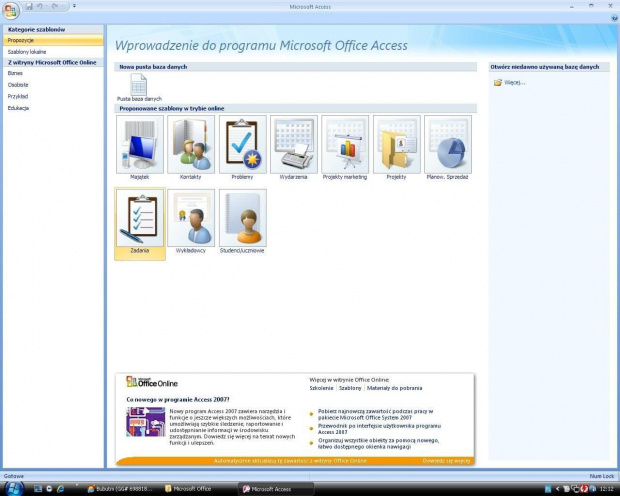The image size is (620, 496).
Task: Click the Undo icon in Quick Access Toolbar
Action: click(40, 6)
